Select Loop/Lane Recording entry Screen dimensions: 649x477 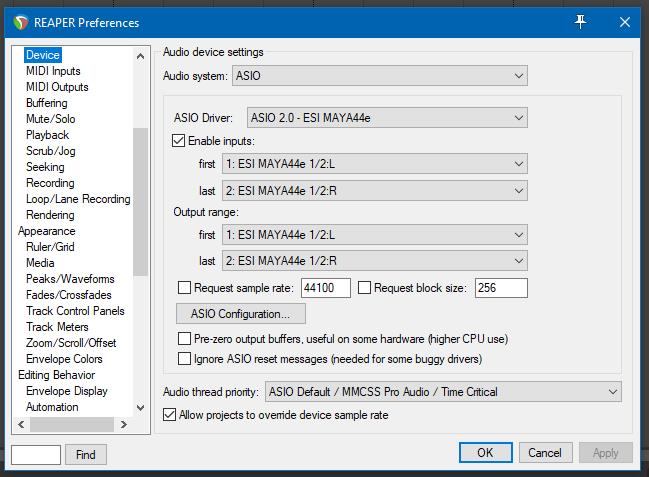(x=78, y=199)
